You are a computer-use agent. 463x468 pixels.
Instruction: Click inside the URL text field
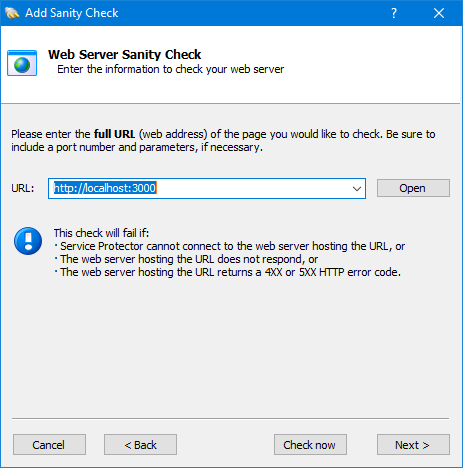pos(200,189)
